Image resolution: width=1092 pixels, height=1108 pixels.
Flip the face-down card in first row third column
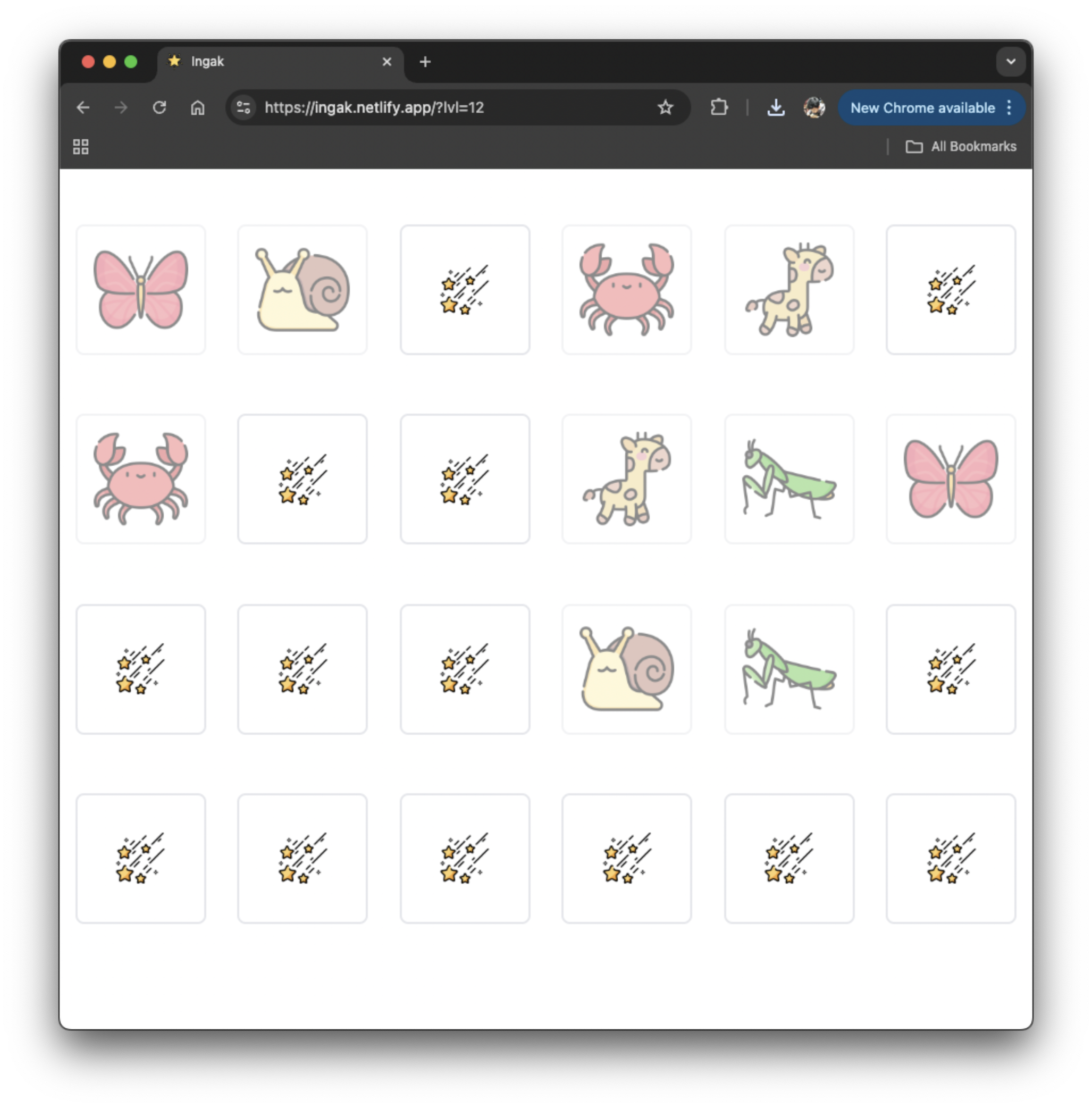(465, 290)
